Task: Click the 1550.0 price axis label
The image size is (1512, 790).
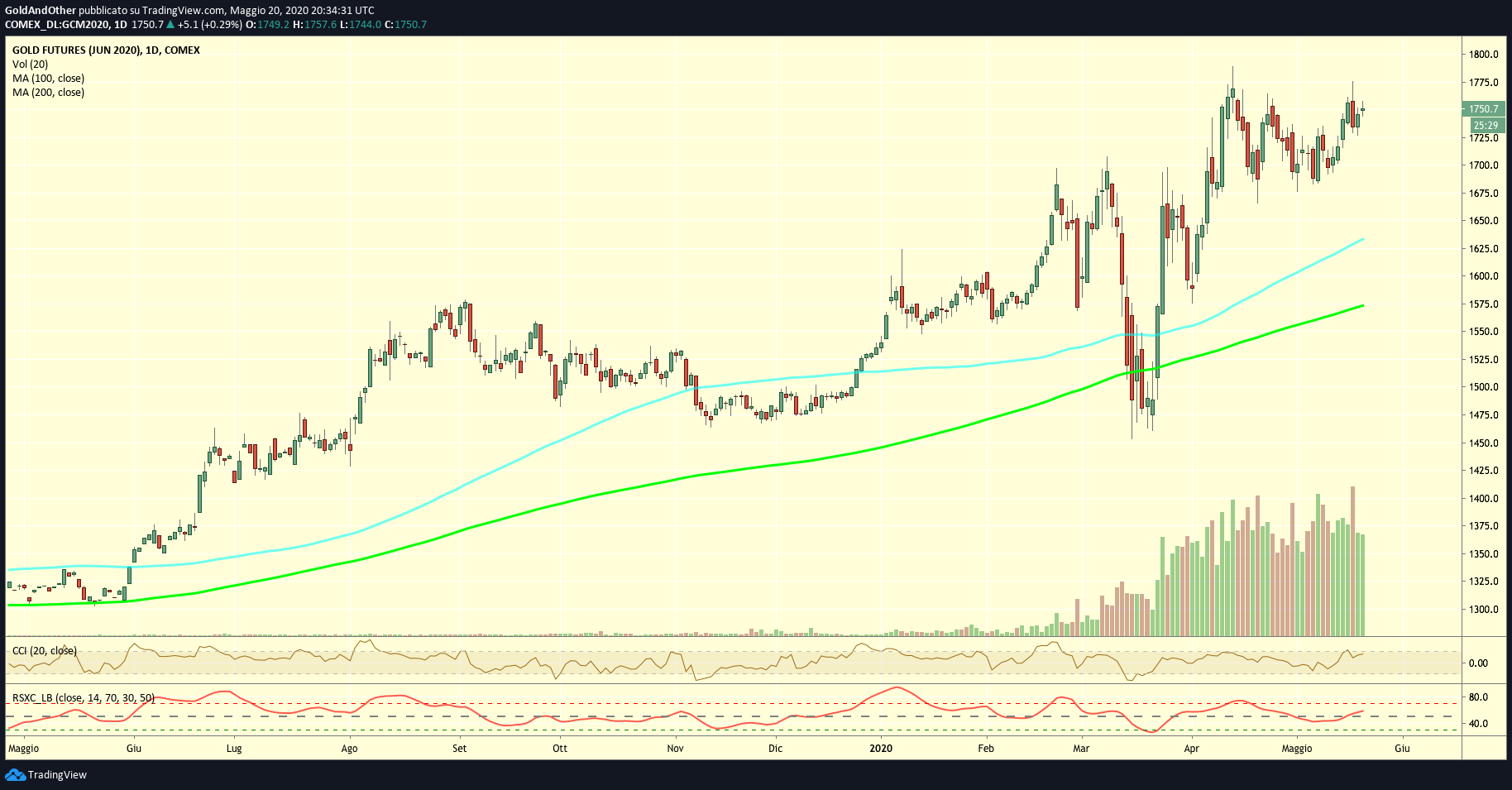Action: click(1484, 332)
